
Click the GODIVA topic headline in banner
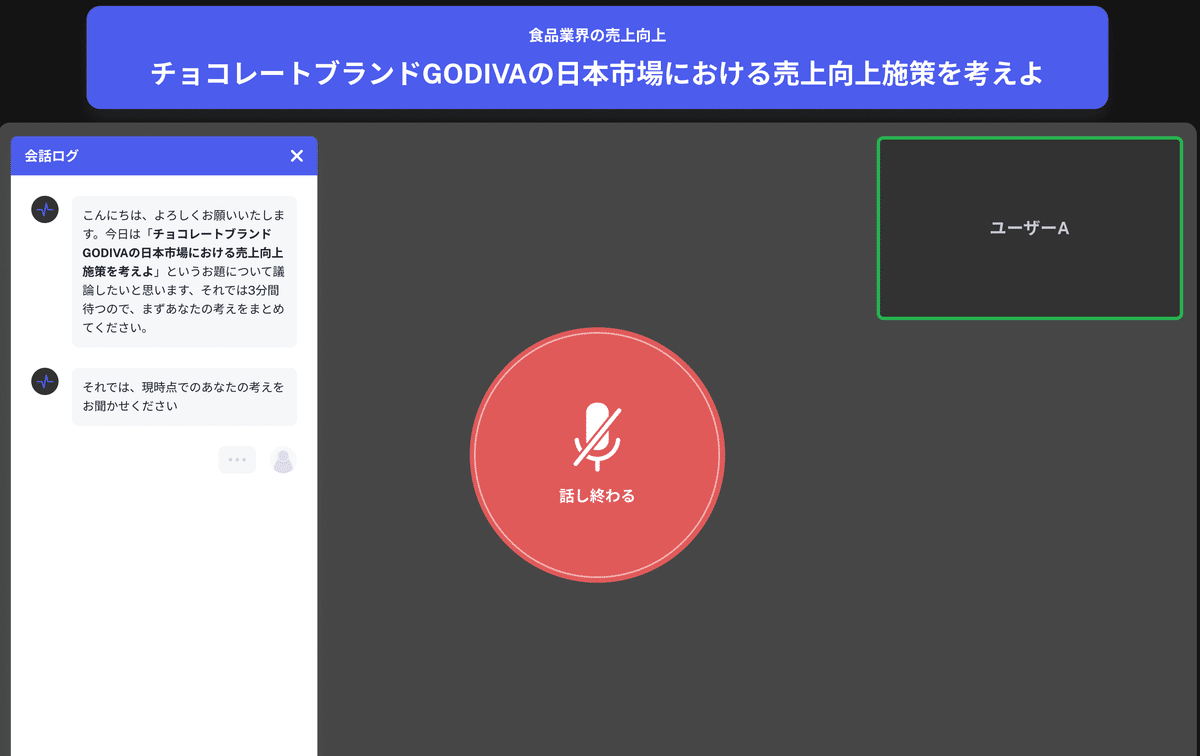click(x=597, y=74)
